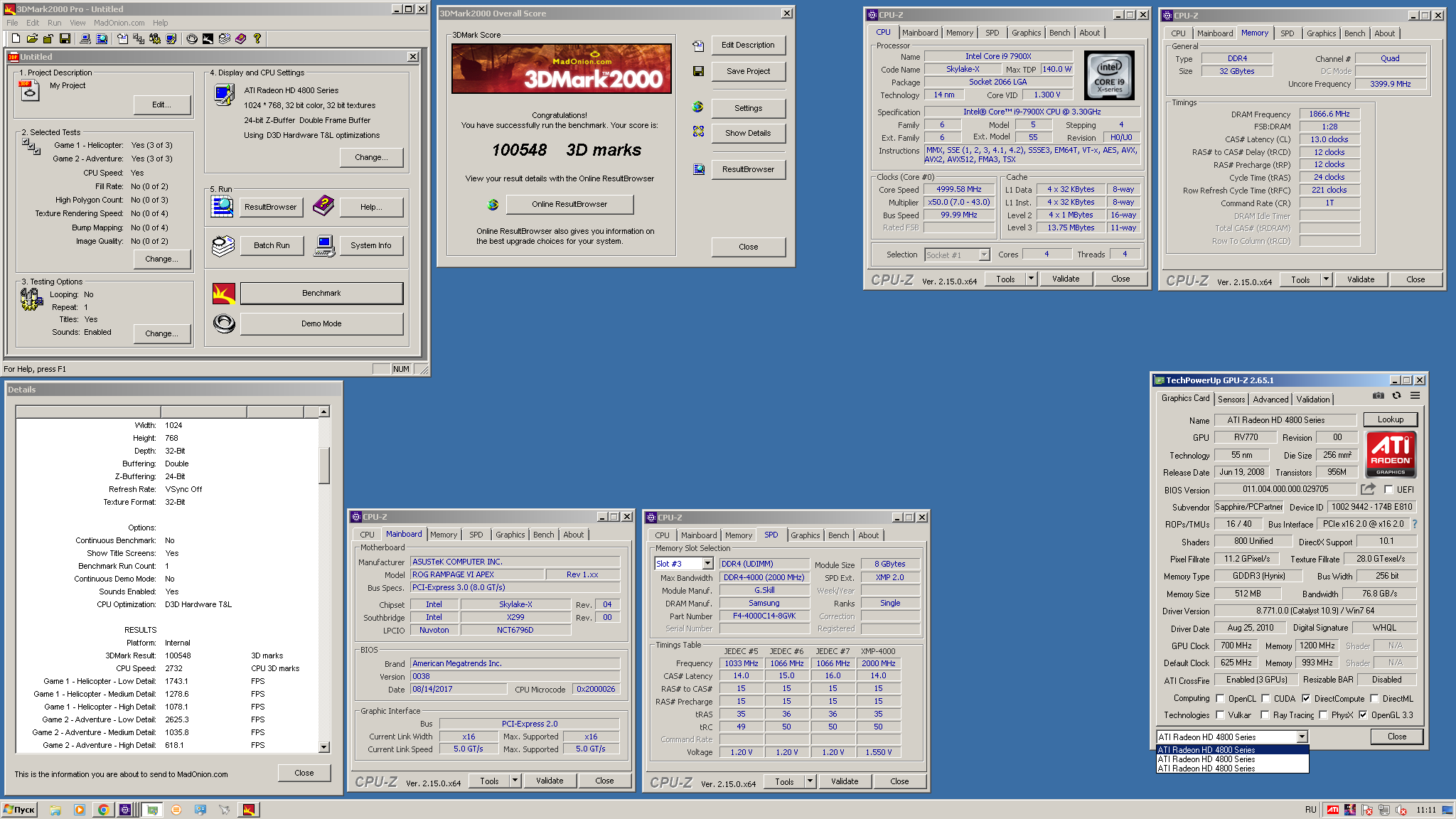Select last ATI Radeon HD 4800 list entry
The height and width of the screenshot is (819, 1456).
[x=1233, y=769]
